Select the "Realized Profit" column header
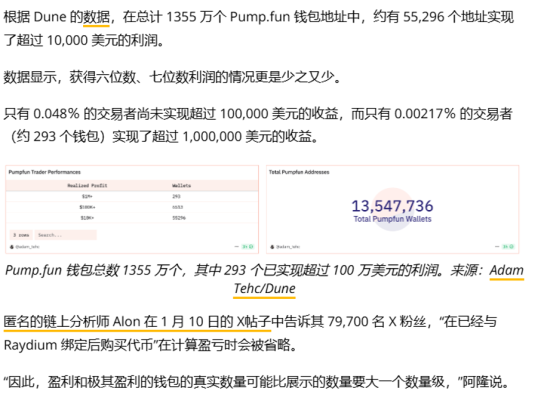Image resolution: width=541 pixels, height=401 pixels. point(87,186)
